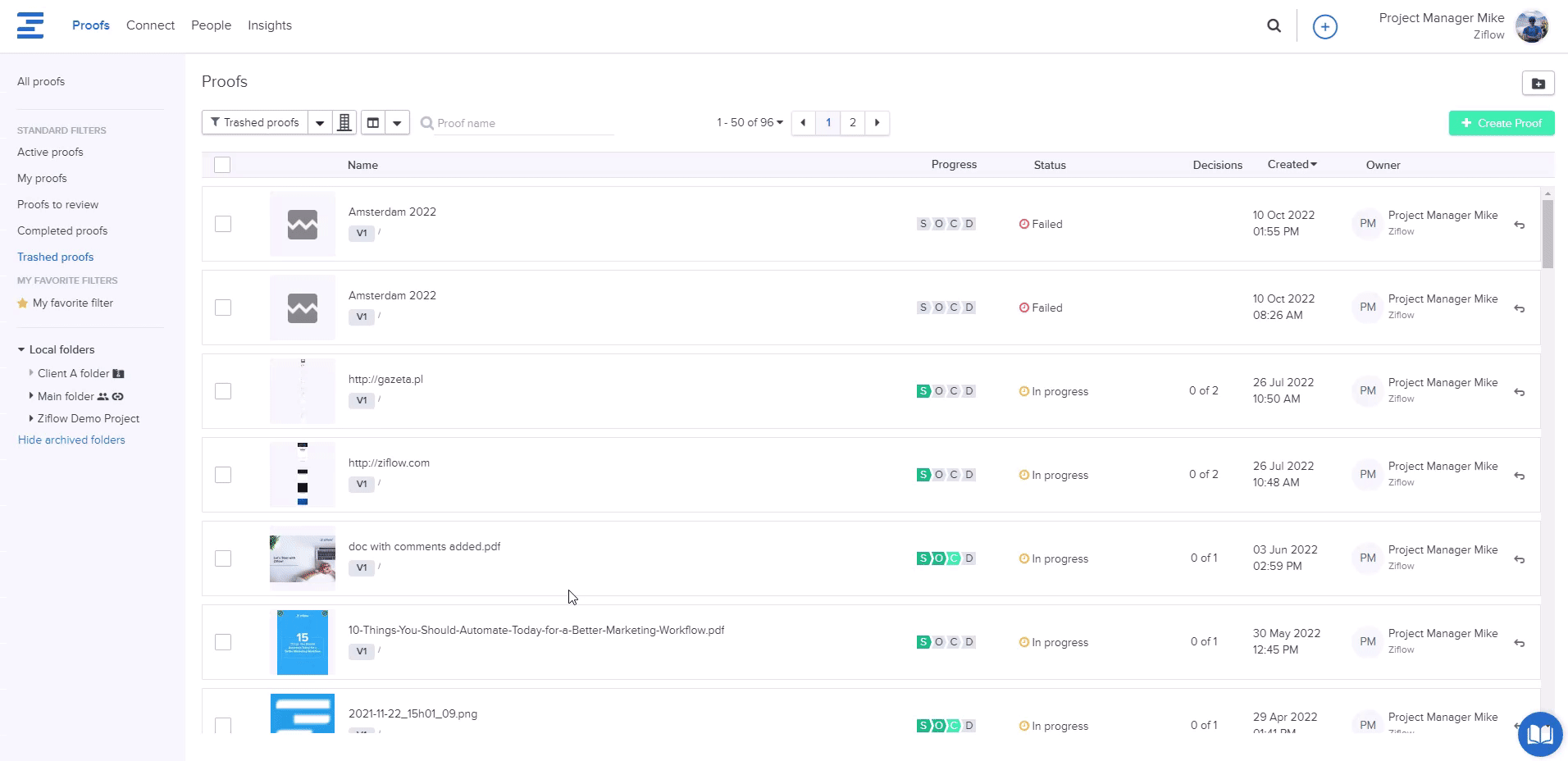Screen dimensions: 1568x761
Task: Click the new folder icon button
Action: (x=1538, y=84)
